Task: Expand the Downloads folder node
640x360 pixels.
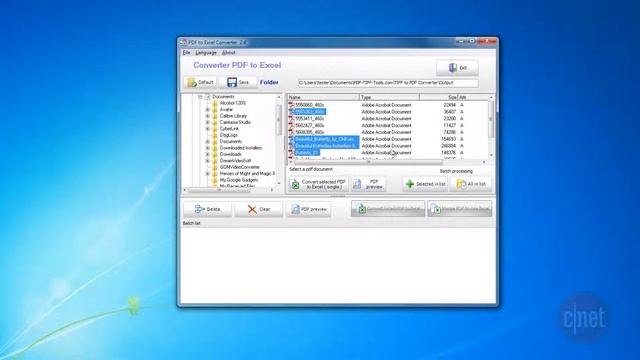Action: click(x=207, y=154)
